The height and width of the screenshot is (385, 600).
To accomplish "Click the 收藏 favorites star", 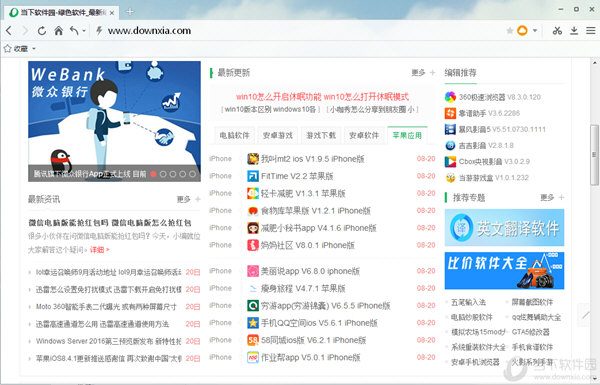I will [x=8, y=49].
